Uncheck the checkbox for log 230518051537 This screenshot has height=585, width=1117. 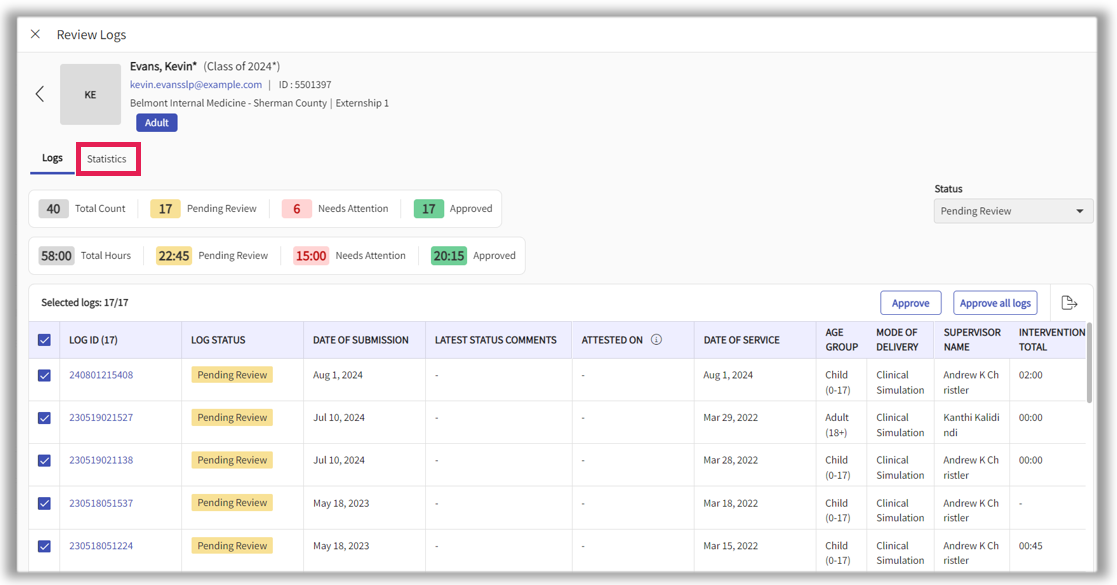(44, 503)
